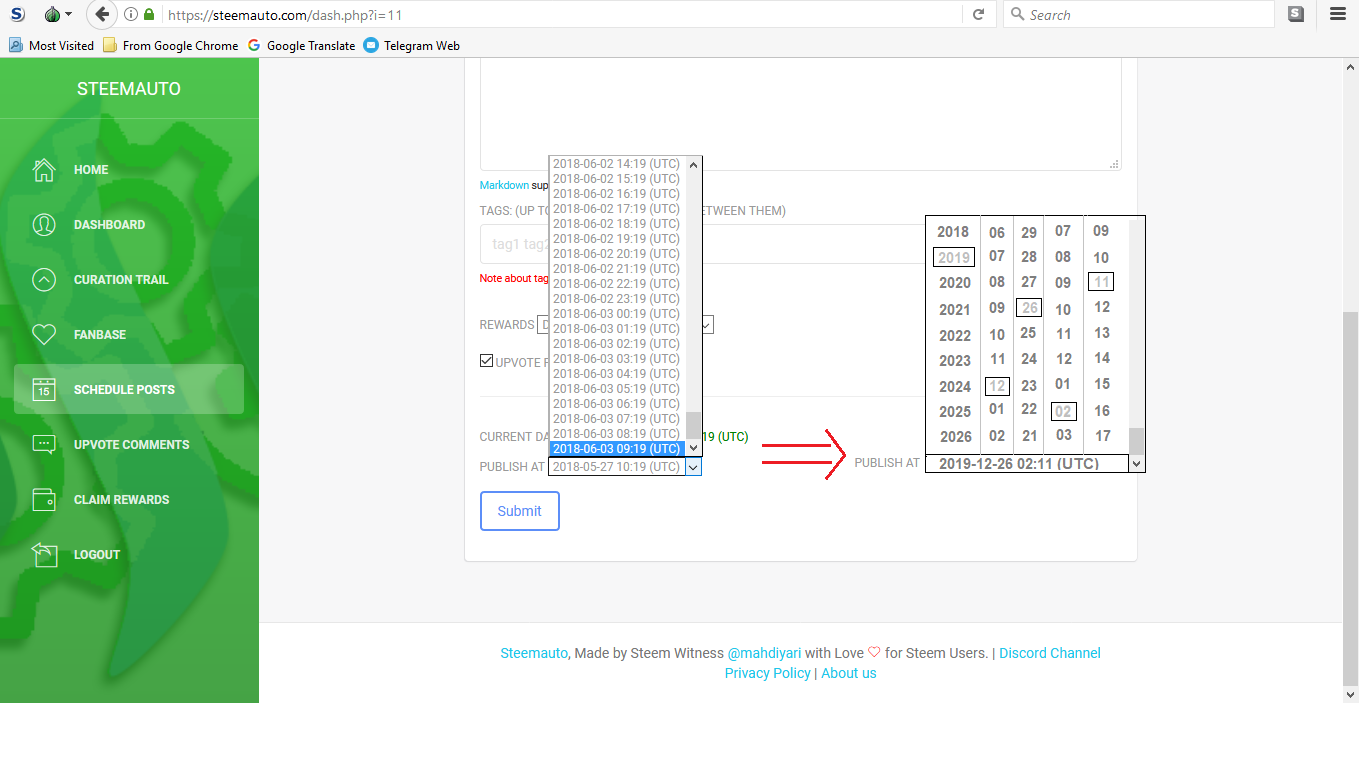The image size is (1360, 768).
Task: Open the Home sidebar icon
Action: tap(44, 170)
